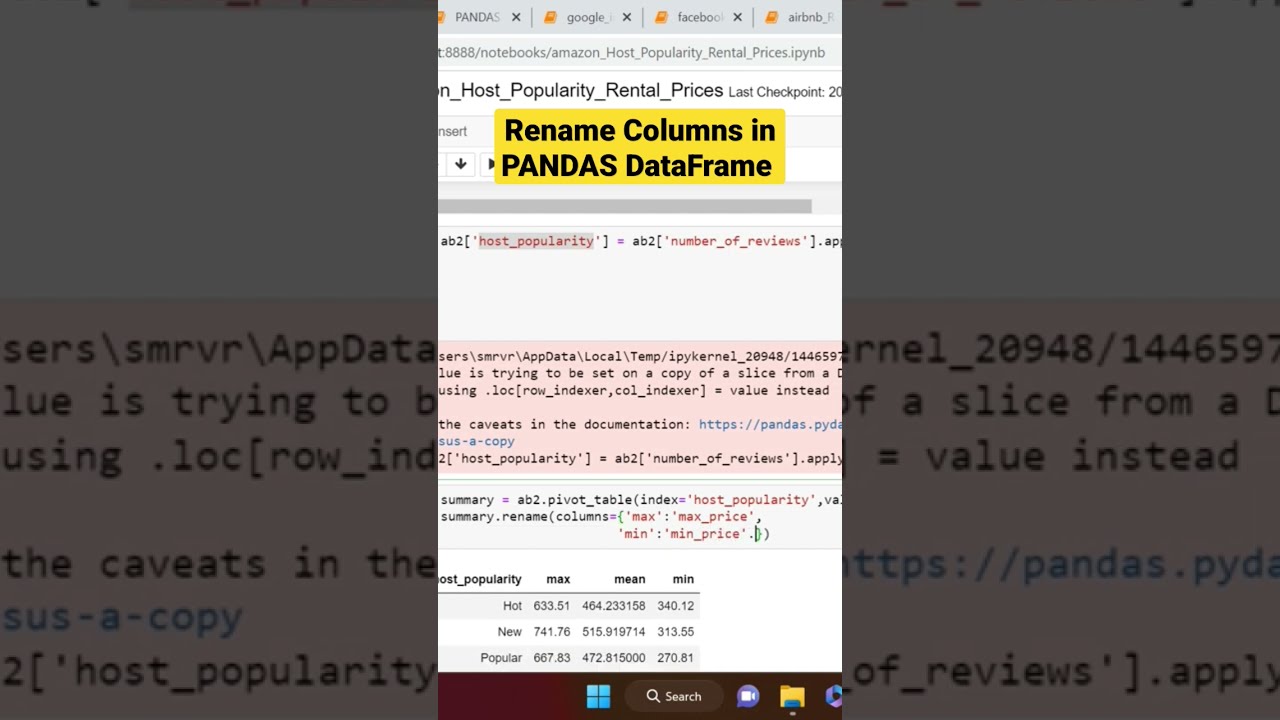
Task: Click the 741.76 table cell
Action: pos(552,632)
